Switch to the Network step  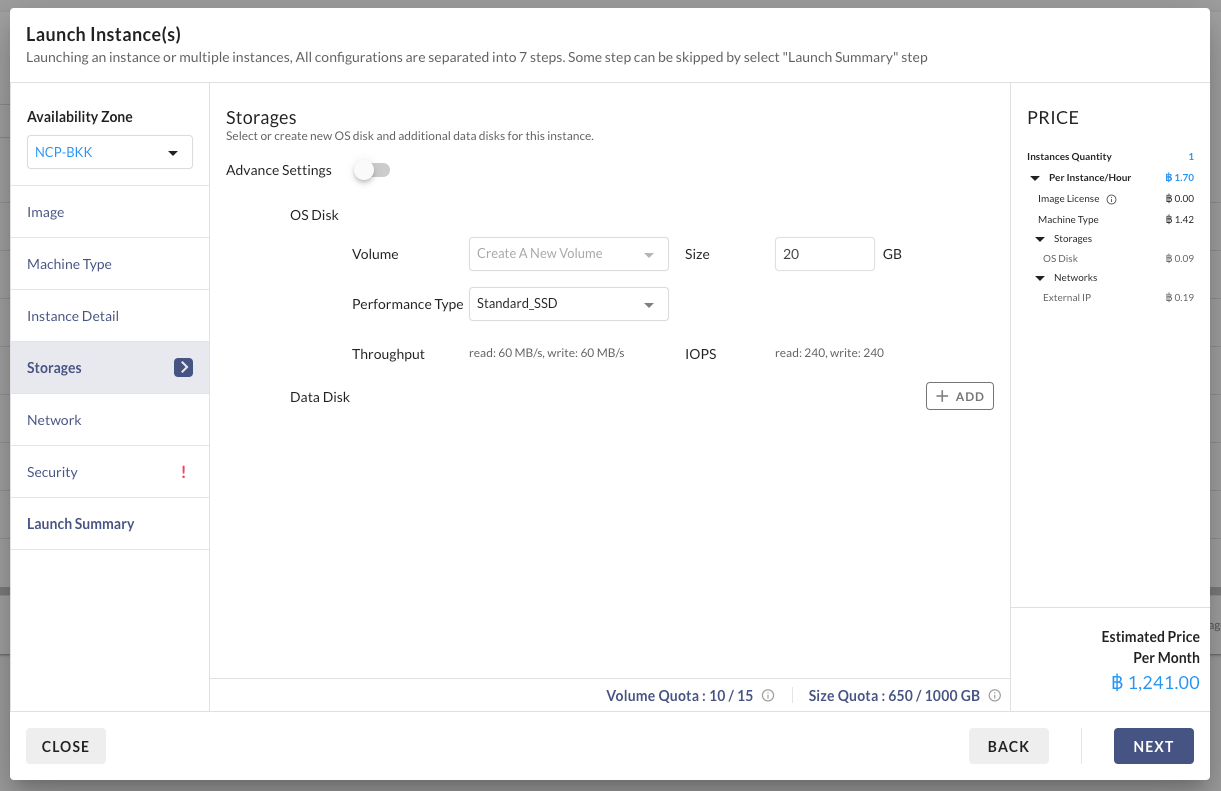point(54,420)
